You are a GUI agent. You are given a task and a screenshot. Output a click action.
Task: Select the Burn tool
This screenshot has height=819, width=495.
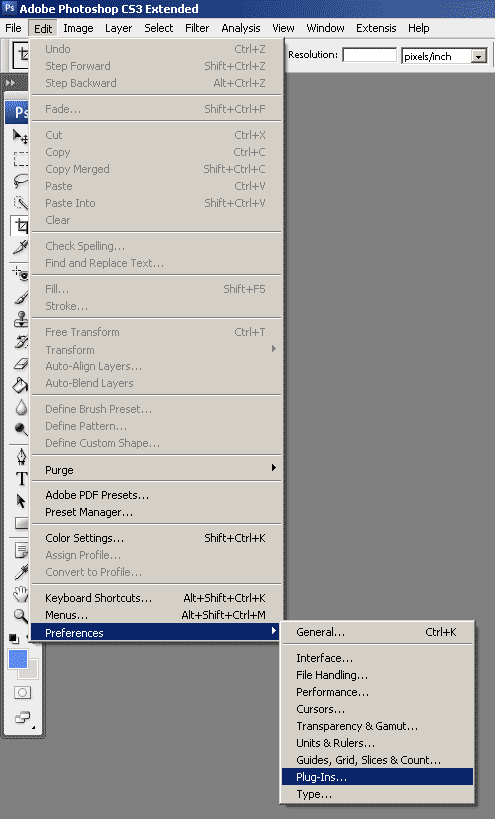[x=20, y=429]
